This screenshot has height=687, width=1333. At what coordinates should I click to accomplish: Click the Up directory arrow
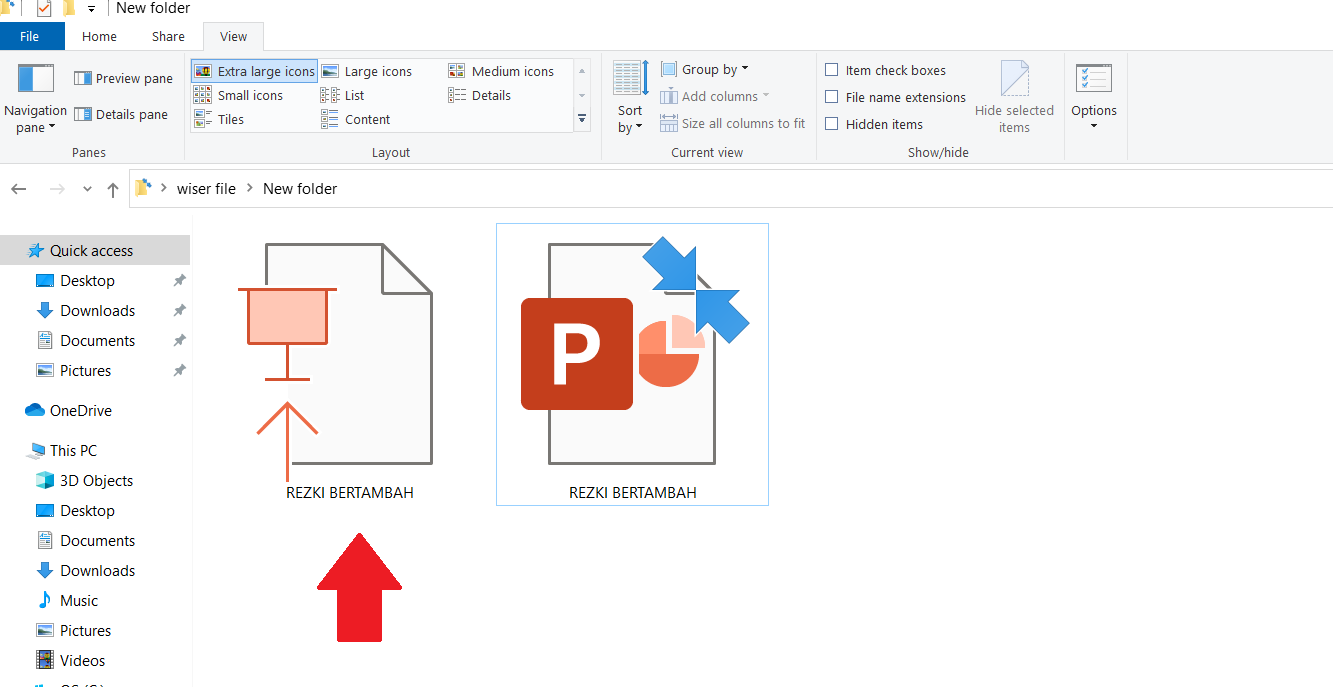pyautogui.click(x=113, y=189)
